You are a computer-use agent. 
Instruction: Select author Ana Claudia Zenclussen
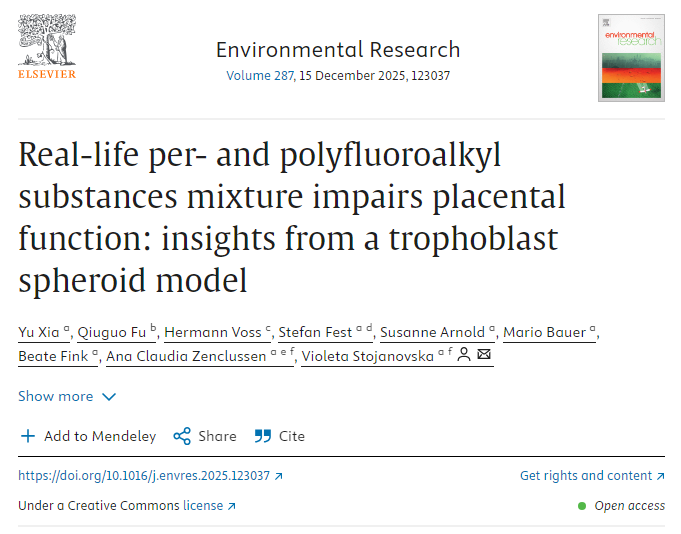(186, 356)
